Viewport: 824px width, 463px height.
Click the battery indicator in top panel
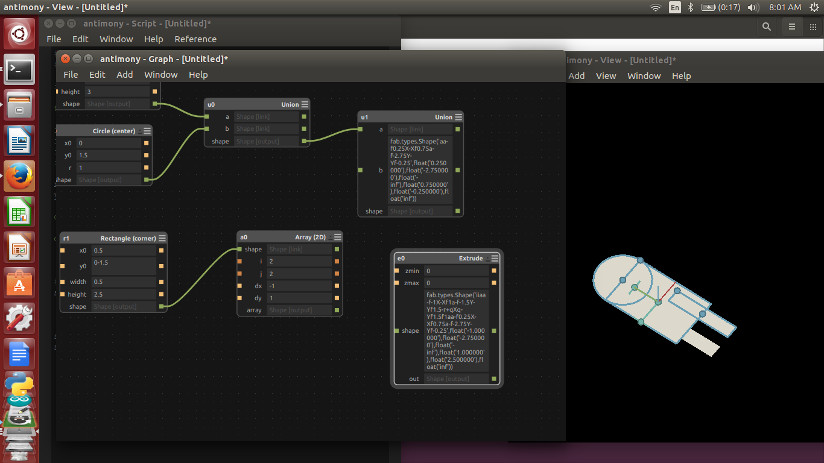[x=720, y=7]
